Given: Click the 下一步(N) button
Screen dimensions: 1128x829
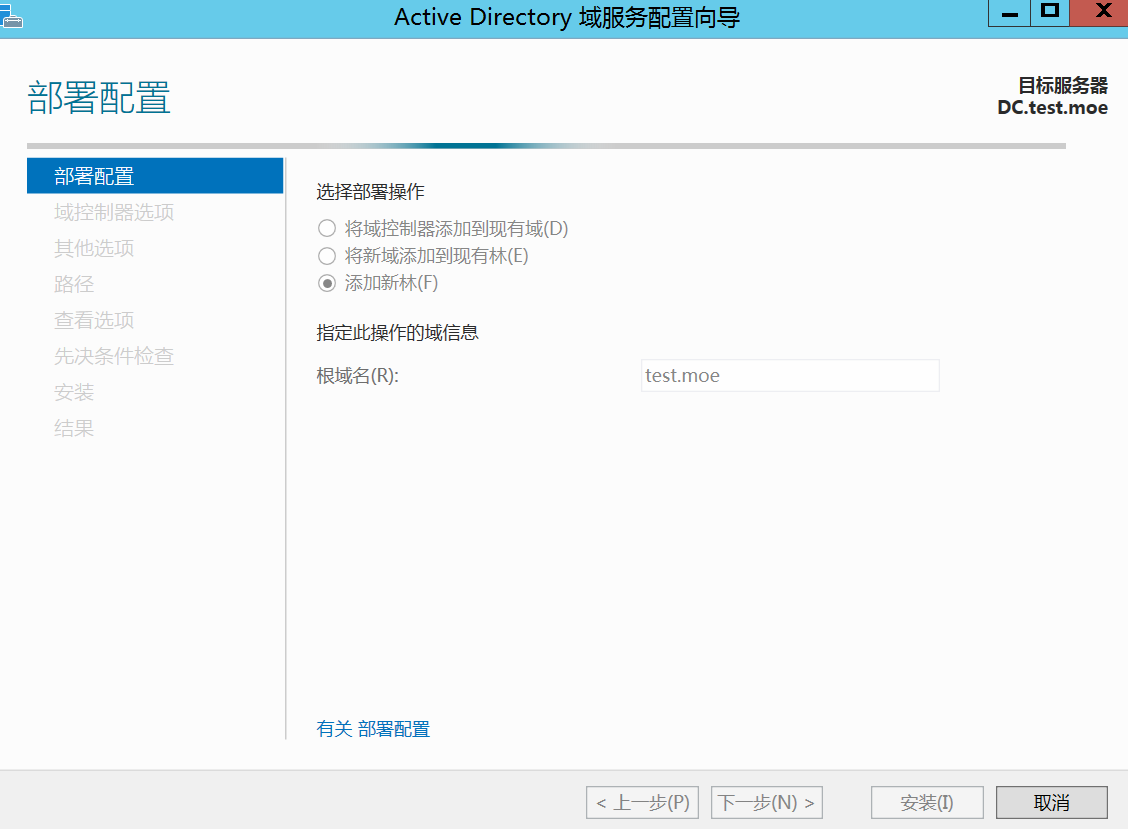Looking at the screenshot, I should tap(766, 802).
